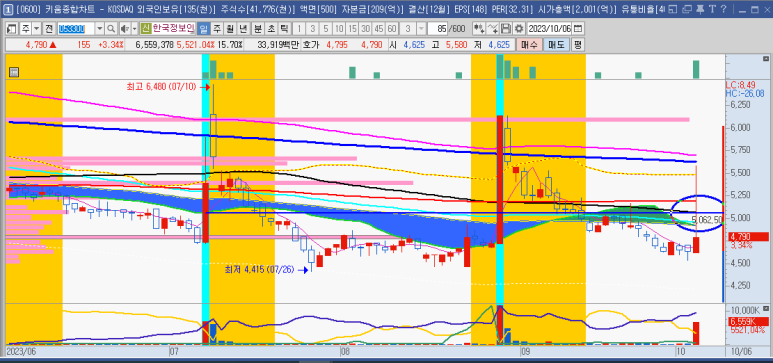Switch to the 초 second period

click(x=271, y=29)
